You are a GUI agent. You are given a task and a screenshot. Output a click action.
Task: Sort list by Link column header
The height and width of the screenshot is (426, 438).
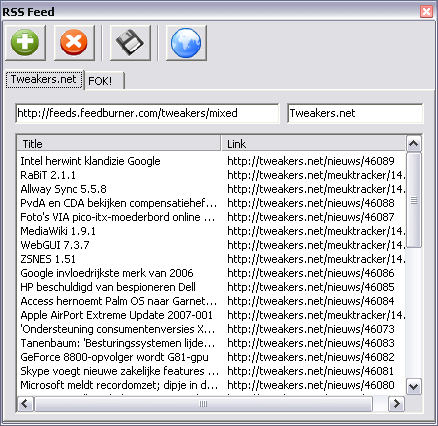313,144
